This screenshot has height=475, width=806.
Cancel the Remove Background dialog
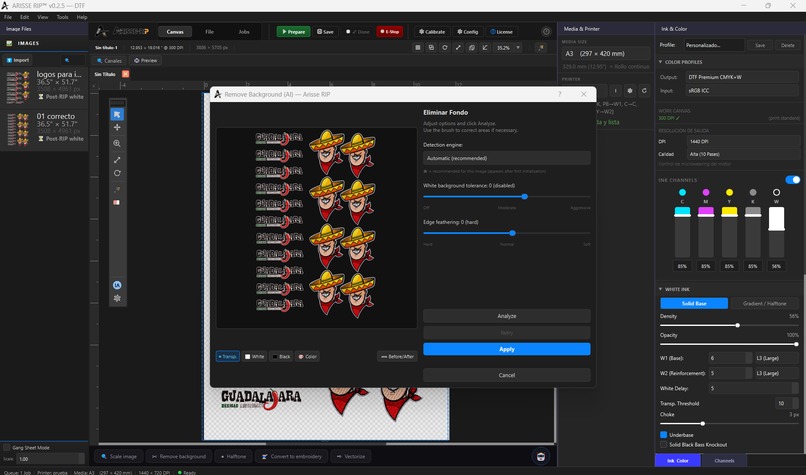[x=506, y=375]
